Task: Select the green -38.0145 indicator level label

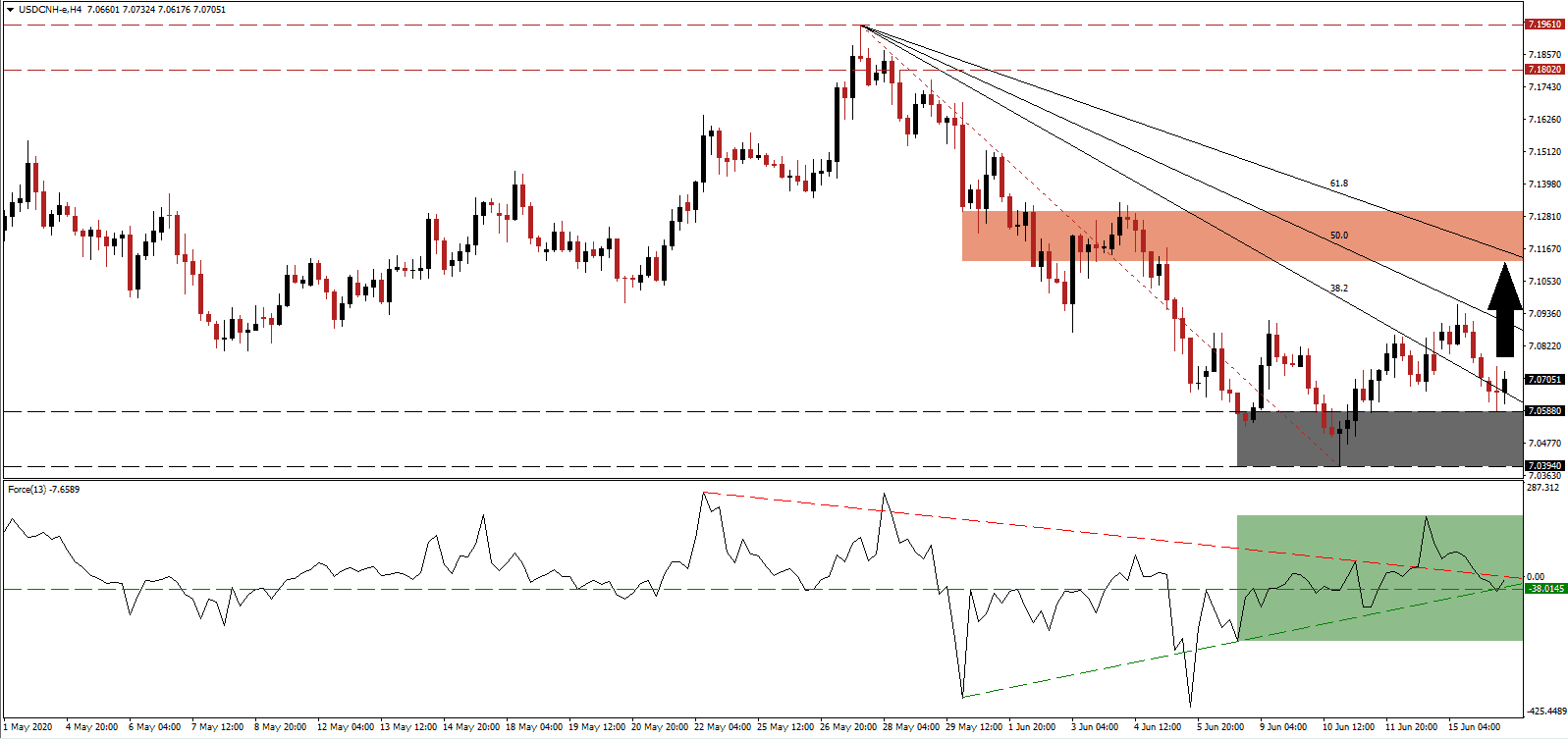Action: click(1546, 589)
